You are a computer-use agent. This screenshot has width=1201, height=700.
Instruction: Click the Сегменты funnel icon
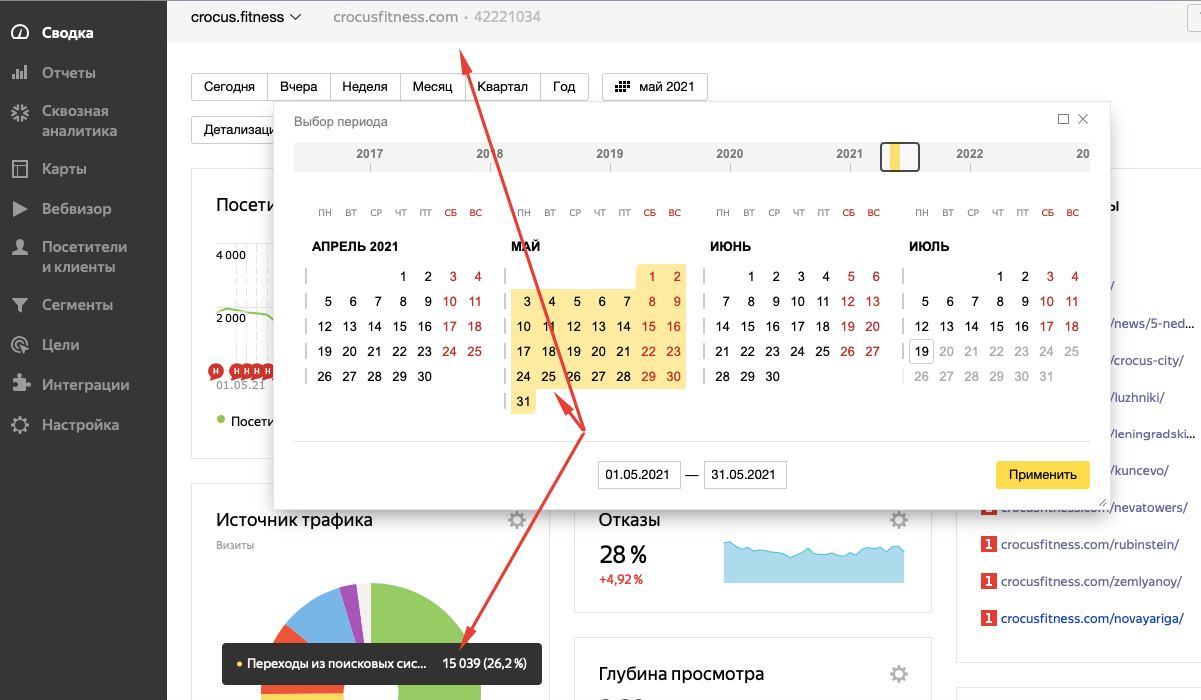pyautogui.click(x=20, y=305)
